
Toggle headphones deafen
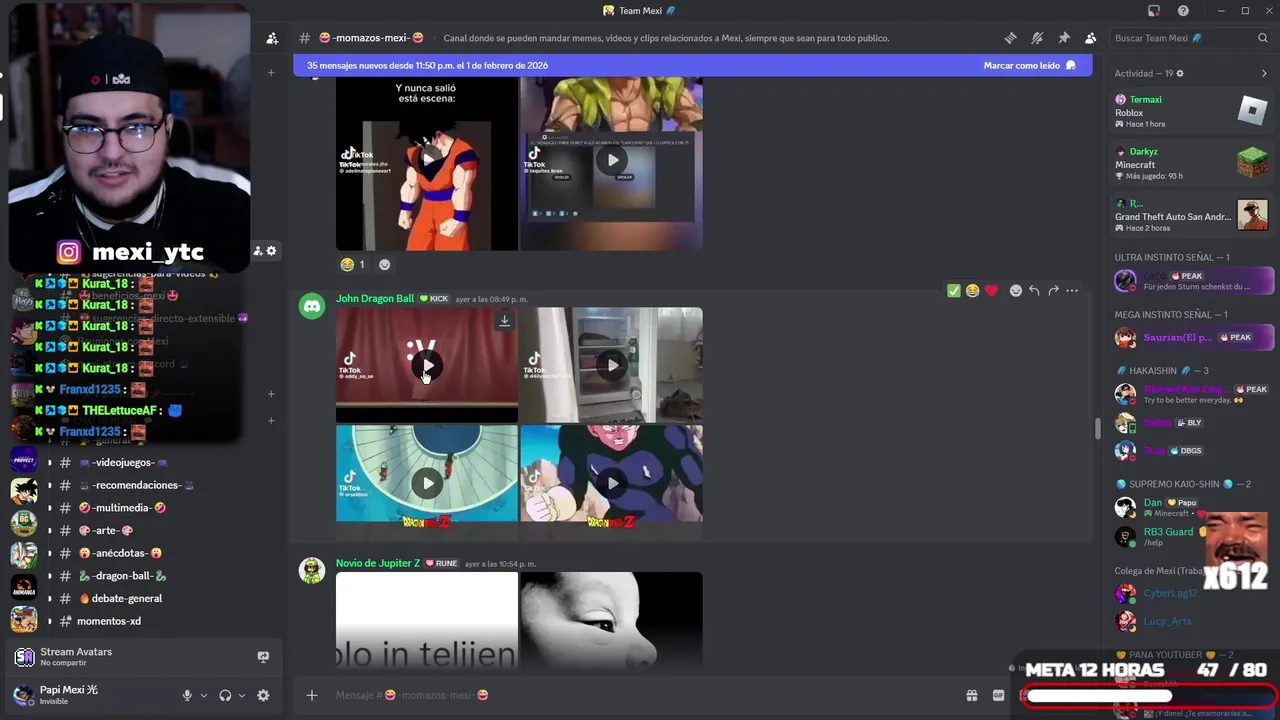coord(225,695)
